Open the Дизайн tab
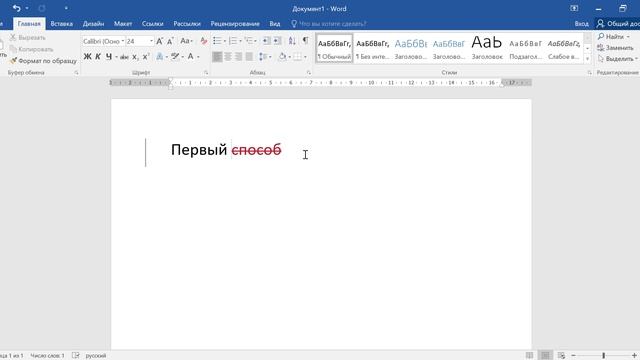Viewport: 640px width, 360px height. (x=93, y=24)
